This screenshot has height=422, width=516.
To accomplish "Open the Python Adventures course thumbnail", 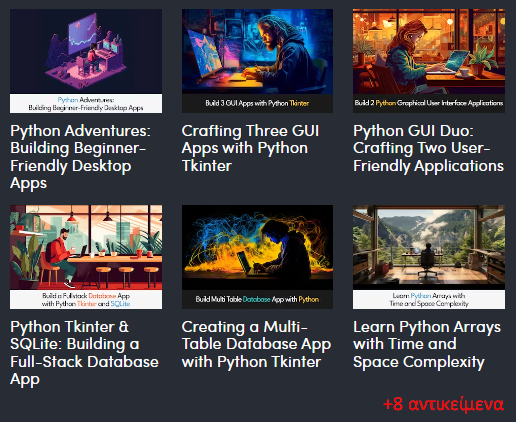I will coord(86,61).
